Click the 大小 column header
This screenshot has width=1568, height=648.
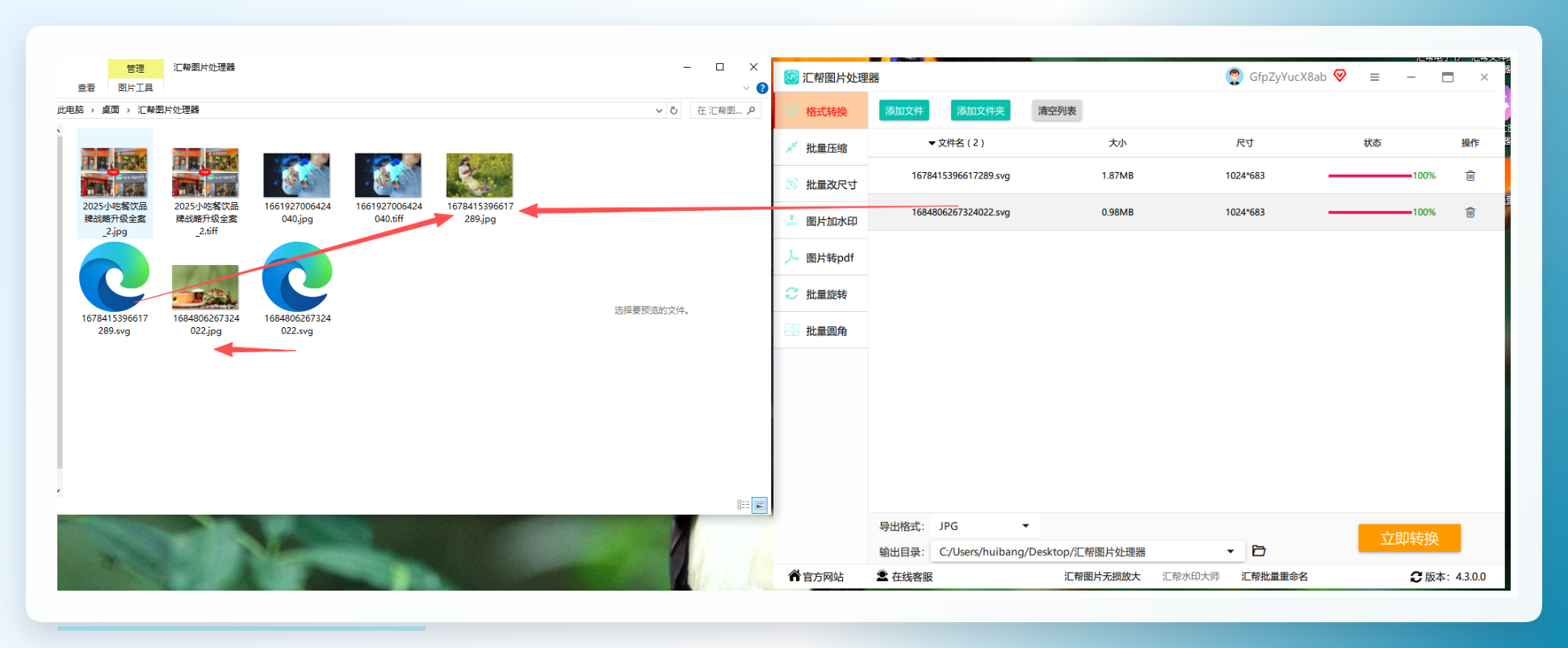[1117, 143]
